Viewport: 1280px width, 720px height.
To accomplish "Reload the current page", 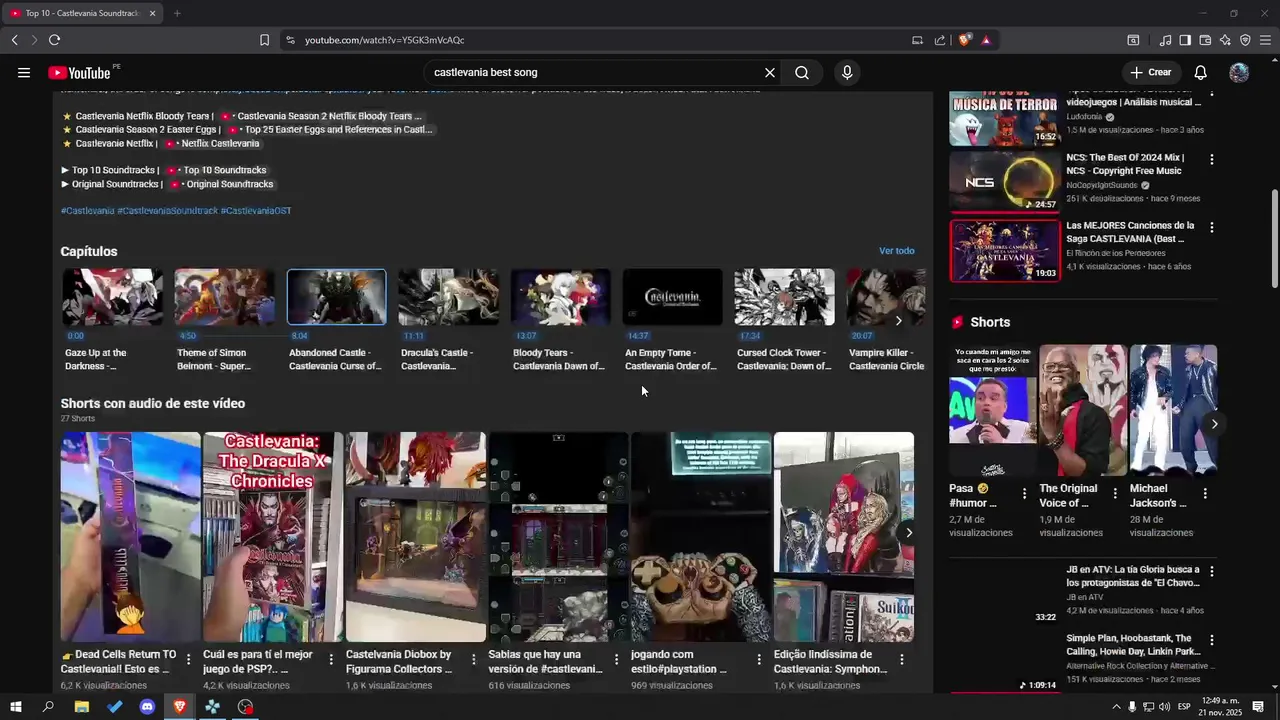I will (x=54, y=40).
